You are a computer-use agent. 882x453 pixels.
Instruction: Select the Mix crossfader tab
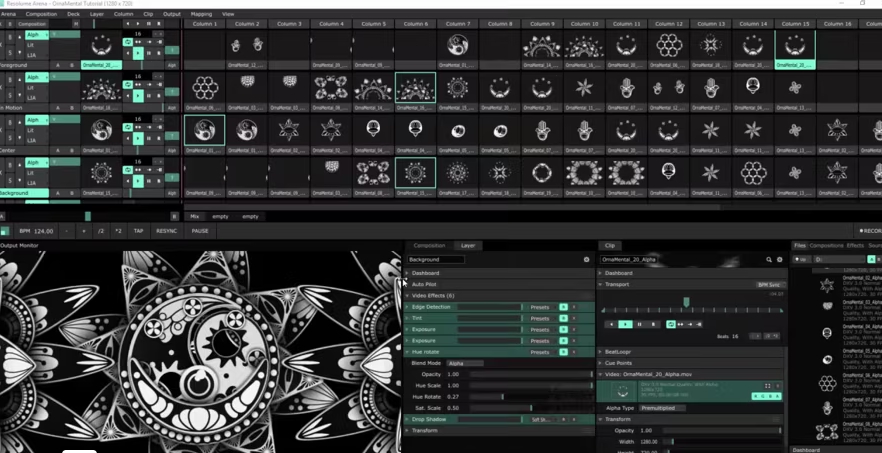195,217
